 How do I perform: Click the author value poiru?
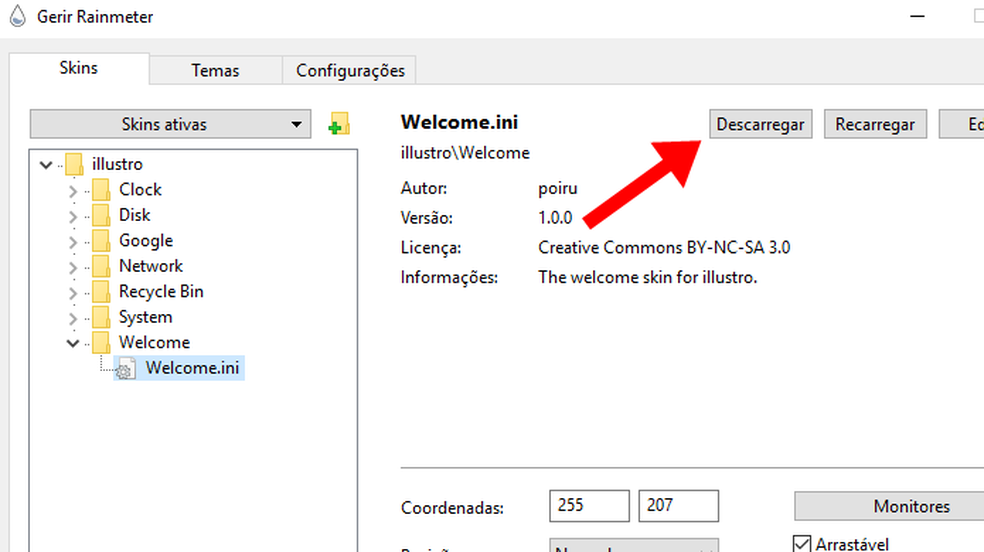[x=557, y=189]
